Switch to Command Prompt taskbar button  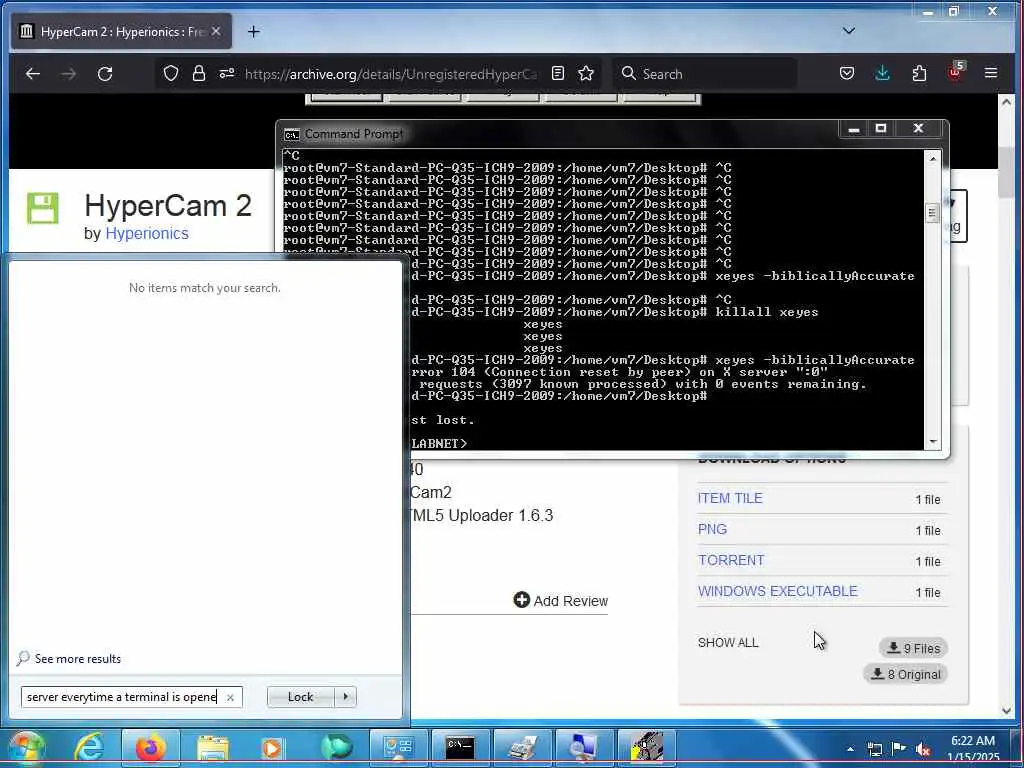tap(460, 746)
